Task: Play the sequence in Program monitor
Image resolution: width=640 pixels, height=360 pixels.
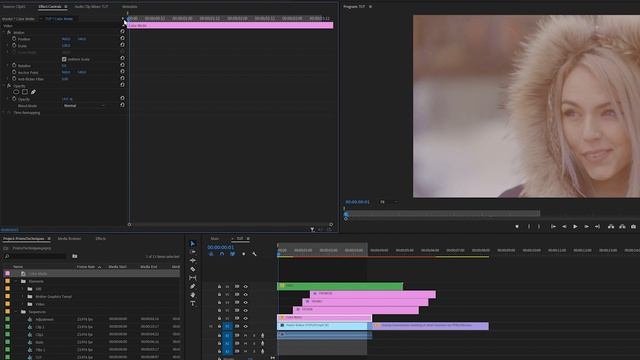Action: point(575,227)
